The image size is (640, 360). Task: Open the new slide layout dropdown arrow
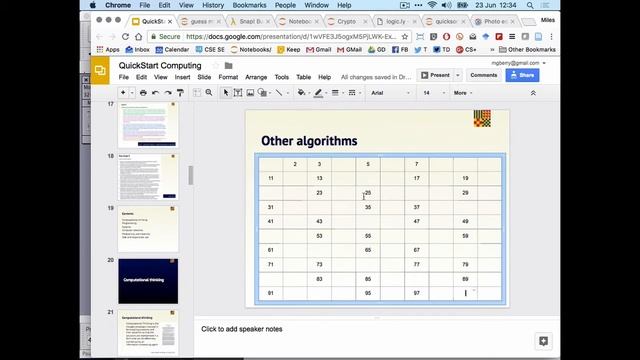coord(132,93)
